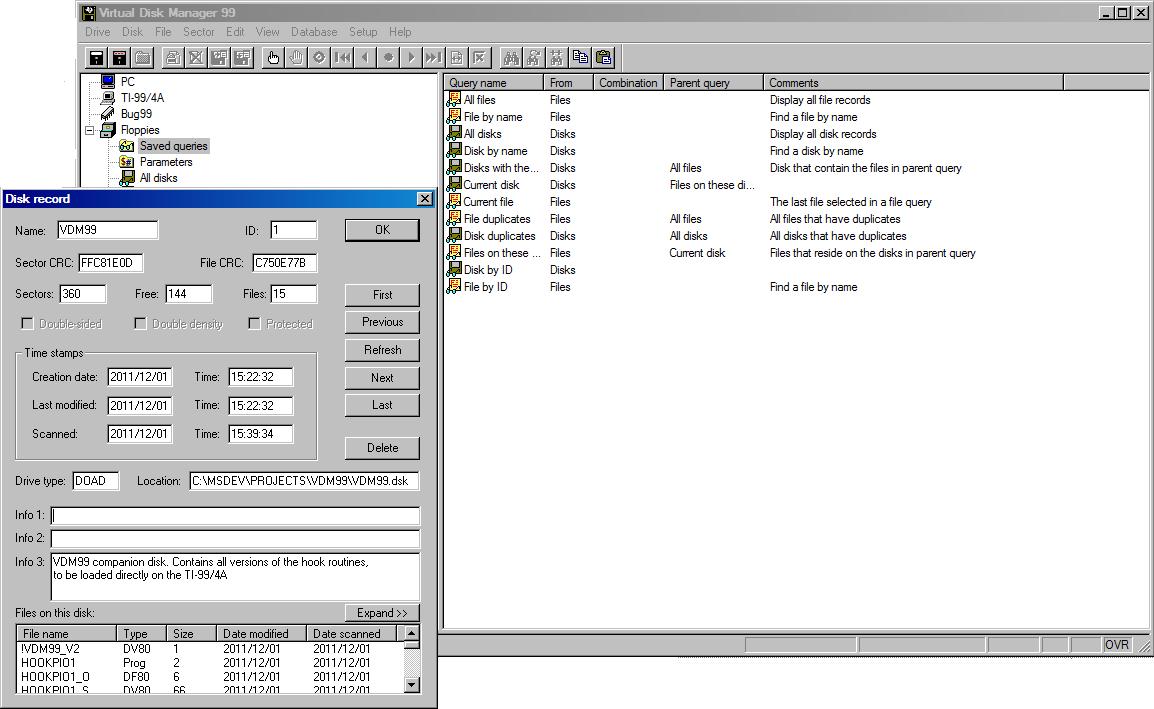Sort the list by Query name column
This screenshot has height=709, width=1154.
coord(494,83)
